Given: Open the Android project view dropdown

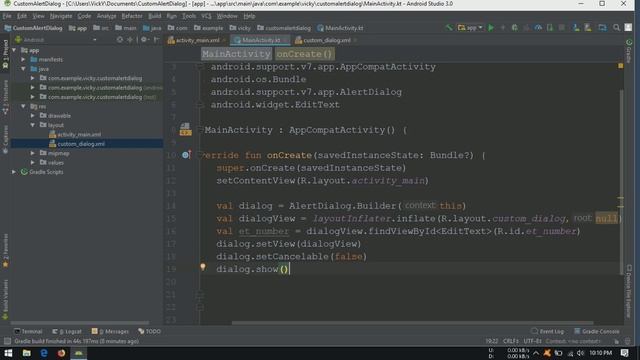Looking at the screenshot, I should click(x=56, y=40).
